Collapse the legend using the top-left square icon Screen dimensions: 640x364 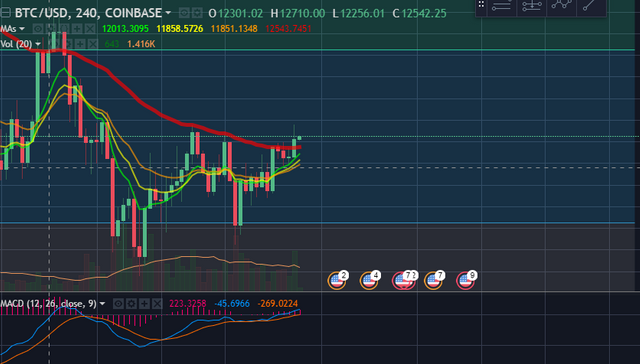(5, 13)
